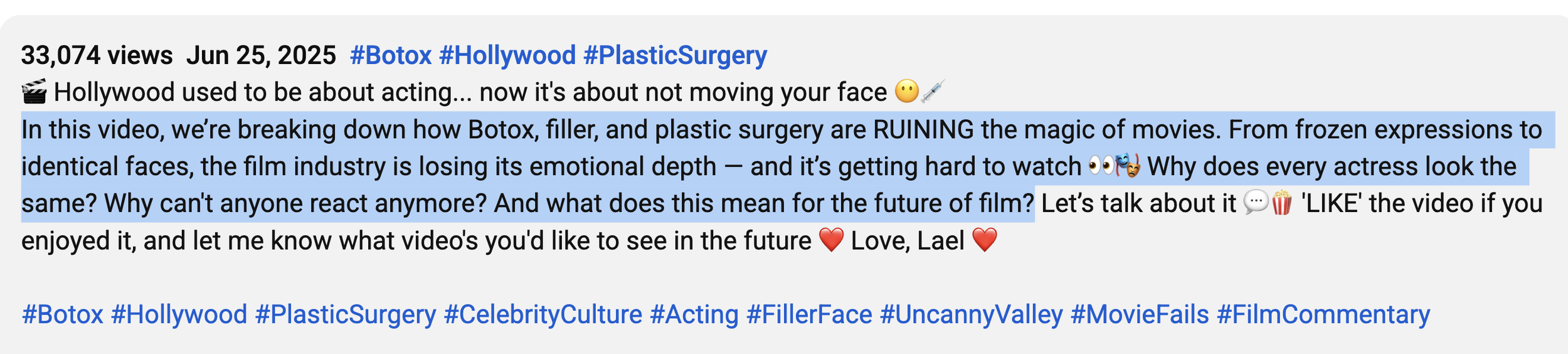1568x354 pixels.
Task: Click the theater masks emoji
Action: click(1127, 166)
